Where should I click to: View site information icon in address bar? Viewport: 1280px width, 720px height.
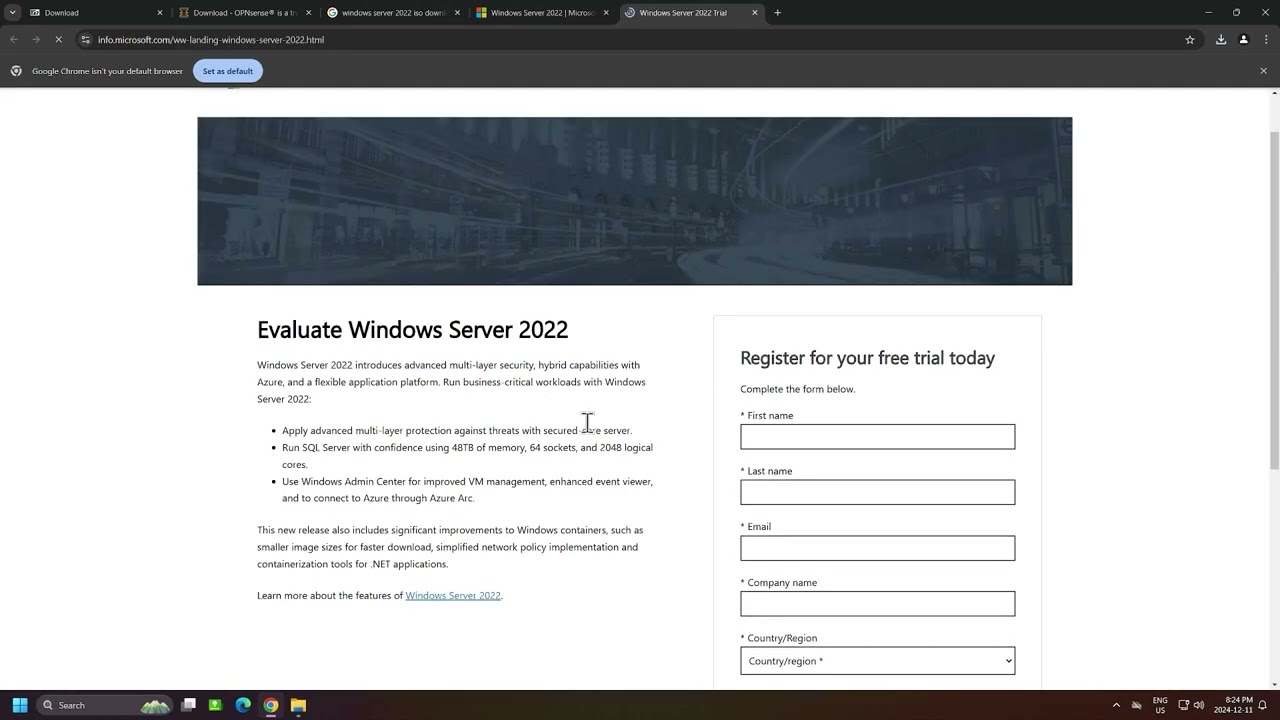tap(86, 40)
